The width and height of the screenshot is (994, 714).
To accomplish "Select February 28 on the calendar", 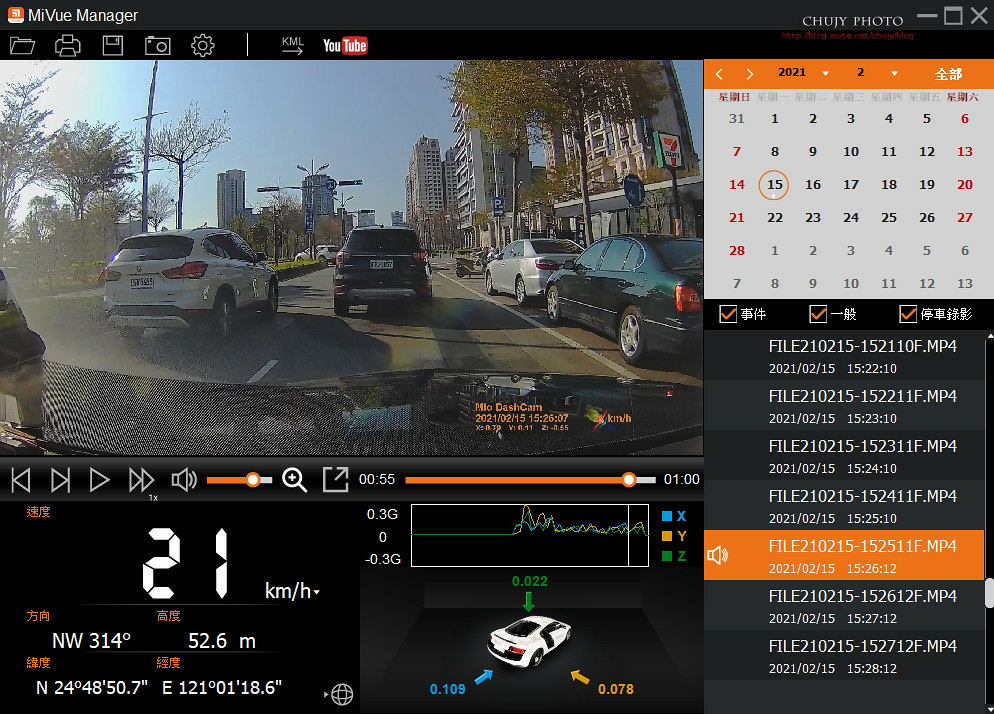I will tap(737, 250).
